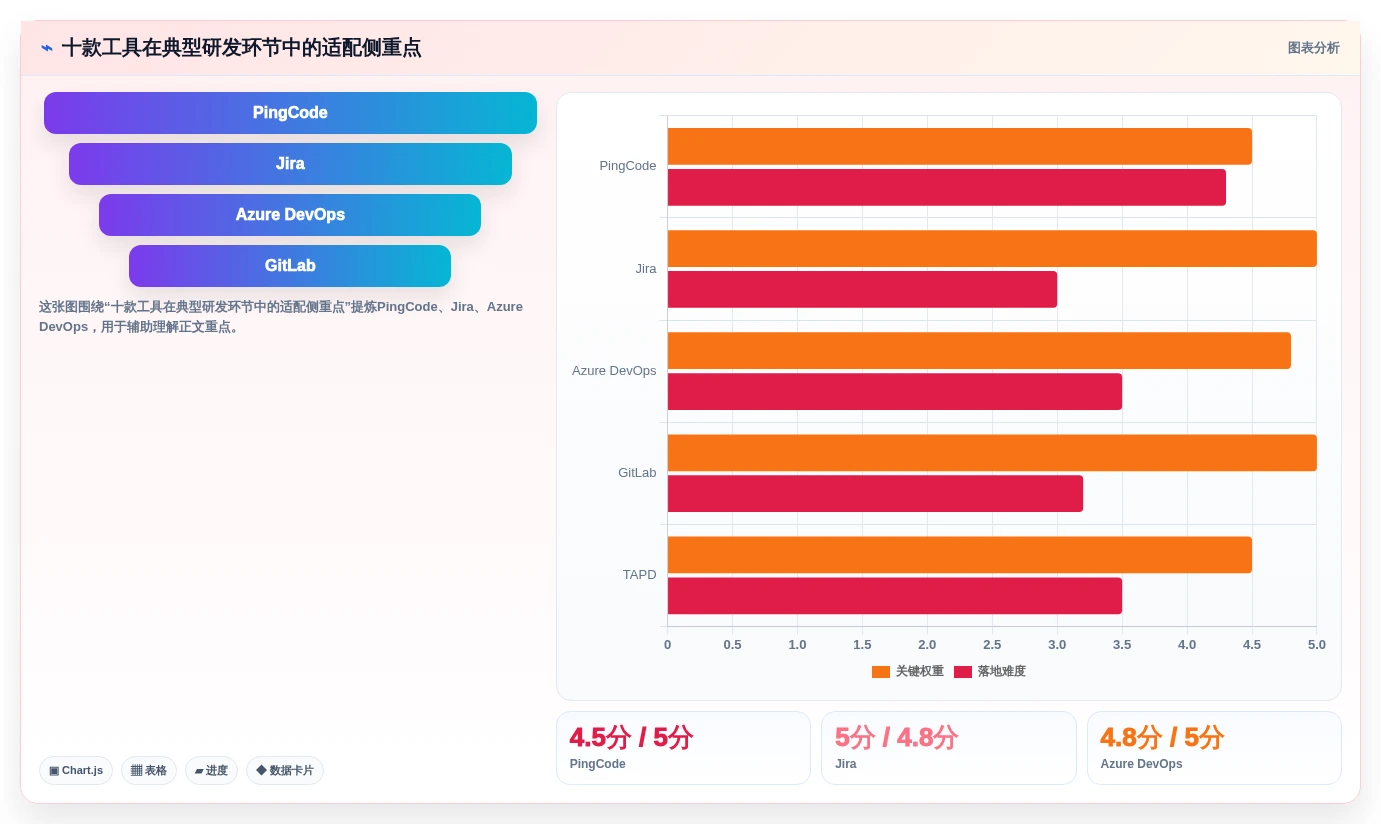Click the 表格 tag chip
This screenshot has height=824, width=1381.
[149, 770]
